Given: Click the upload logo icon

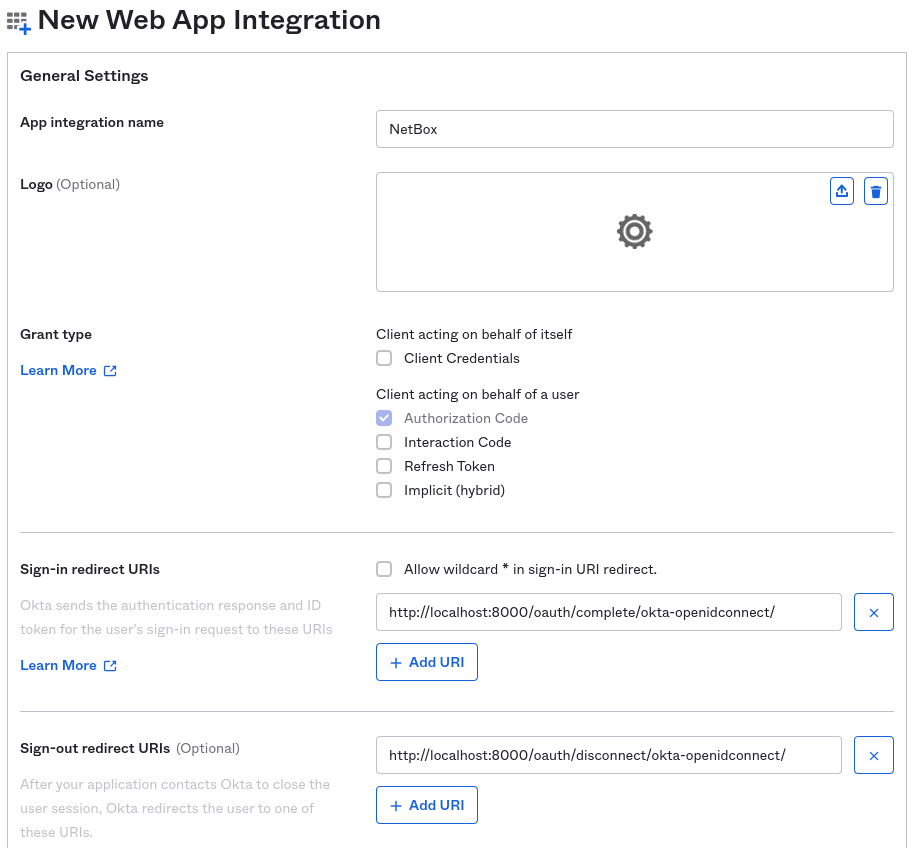Looking at the screenshot, I should pos(841,190).
